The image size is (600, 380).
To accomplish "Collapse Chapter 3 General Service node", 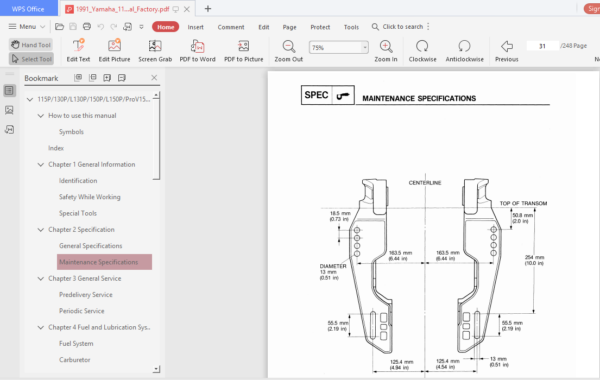I will (41, 279).
